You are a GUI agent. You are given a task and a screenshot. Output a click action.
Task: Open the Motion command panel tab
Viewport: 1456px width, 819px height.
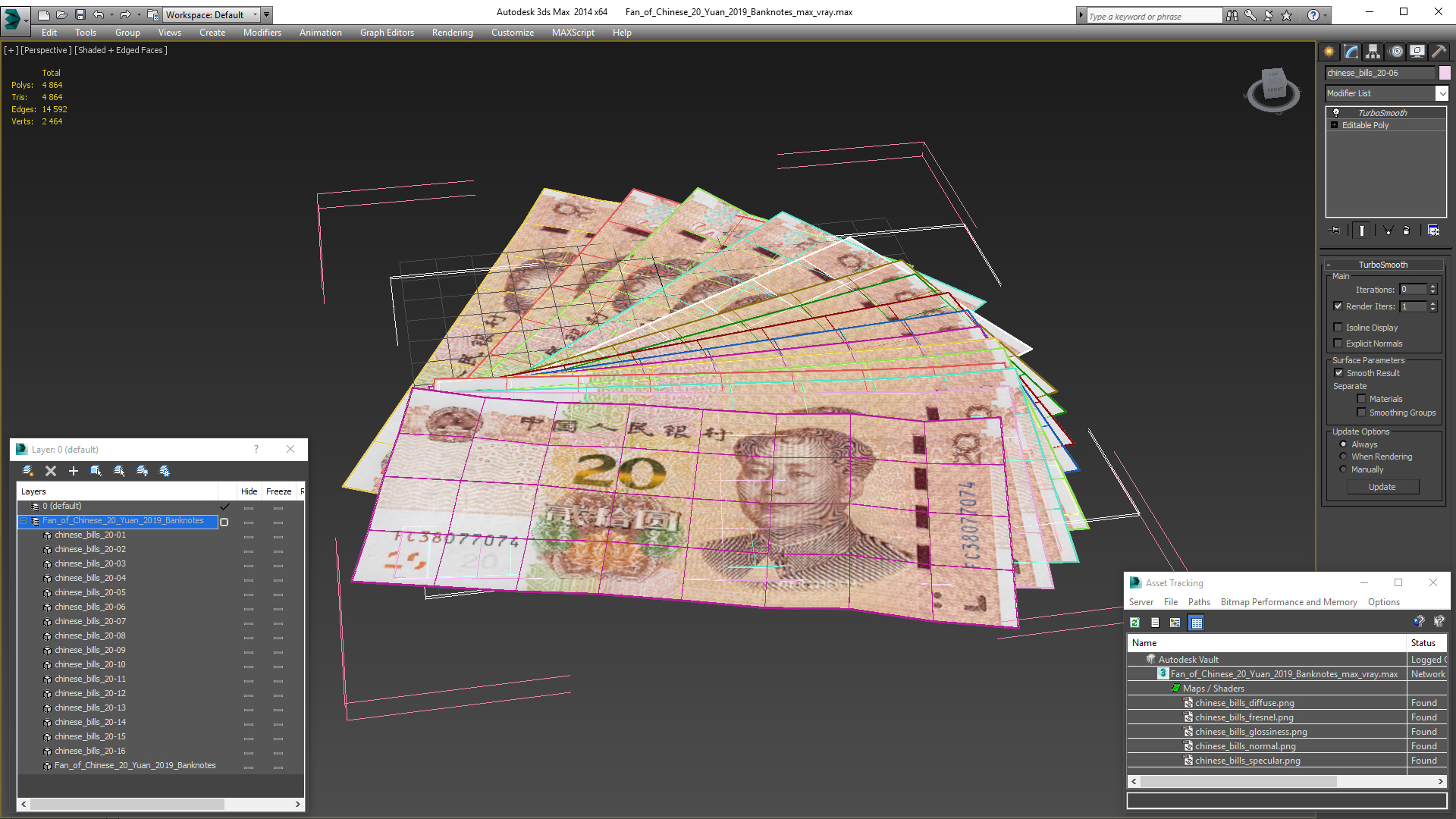pos(1396,52)
